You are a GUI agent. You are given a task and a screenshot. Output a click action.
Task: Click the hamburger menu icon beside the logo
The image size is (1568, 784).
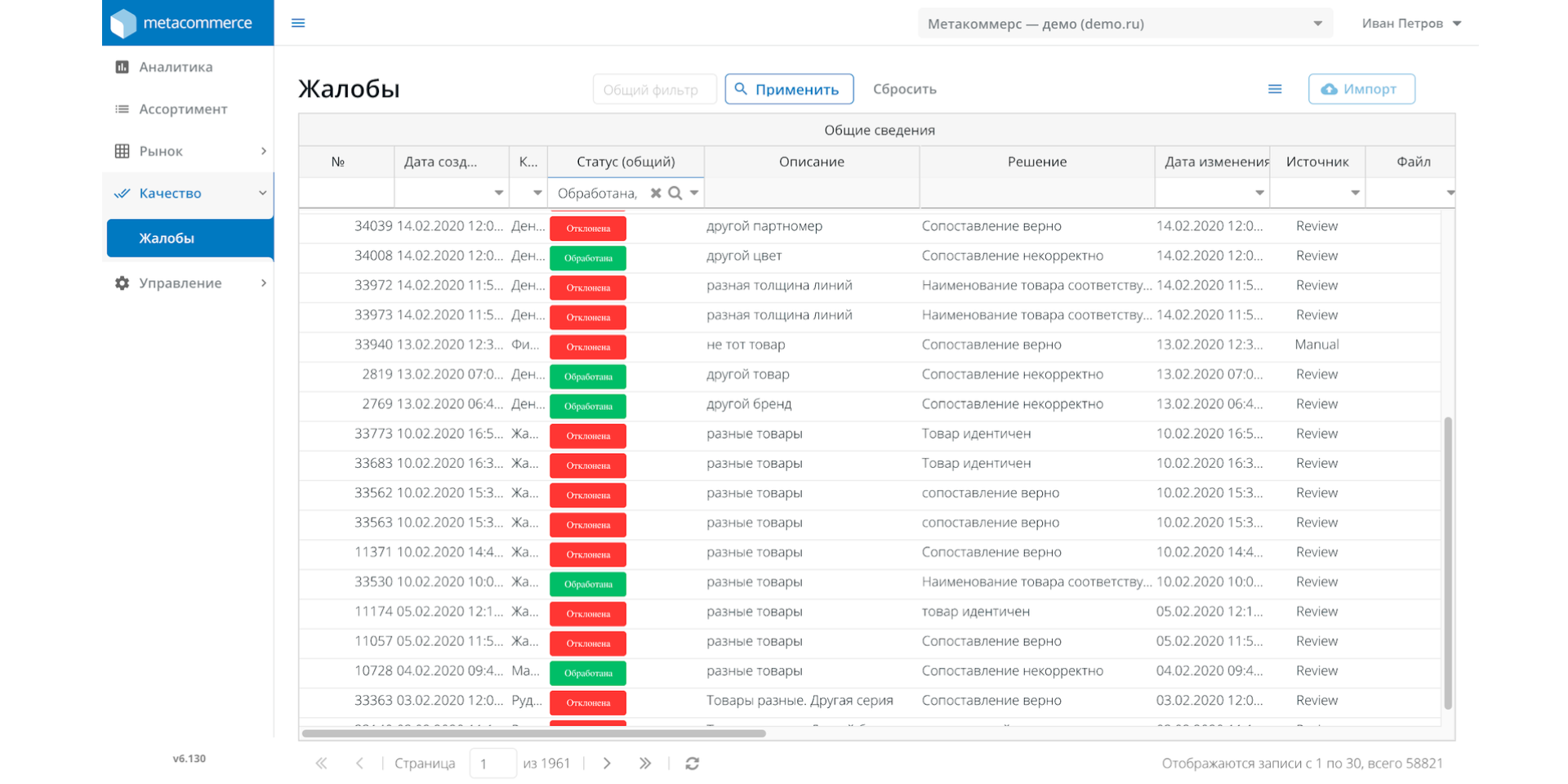(x=298, y=23)
